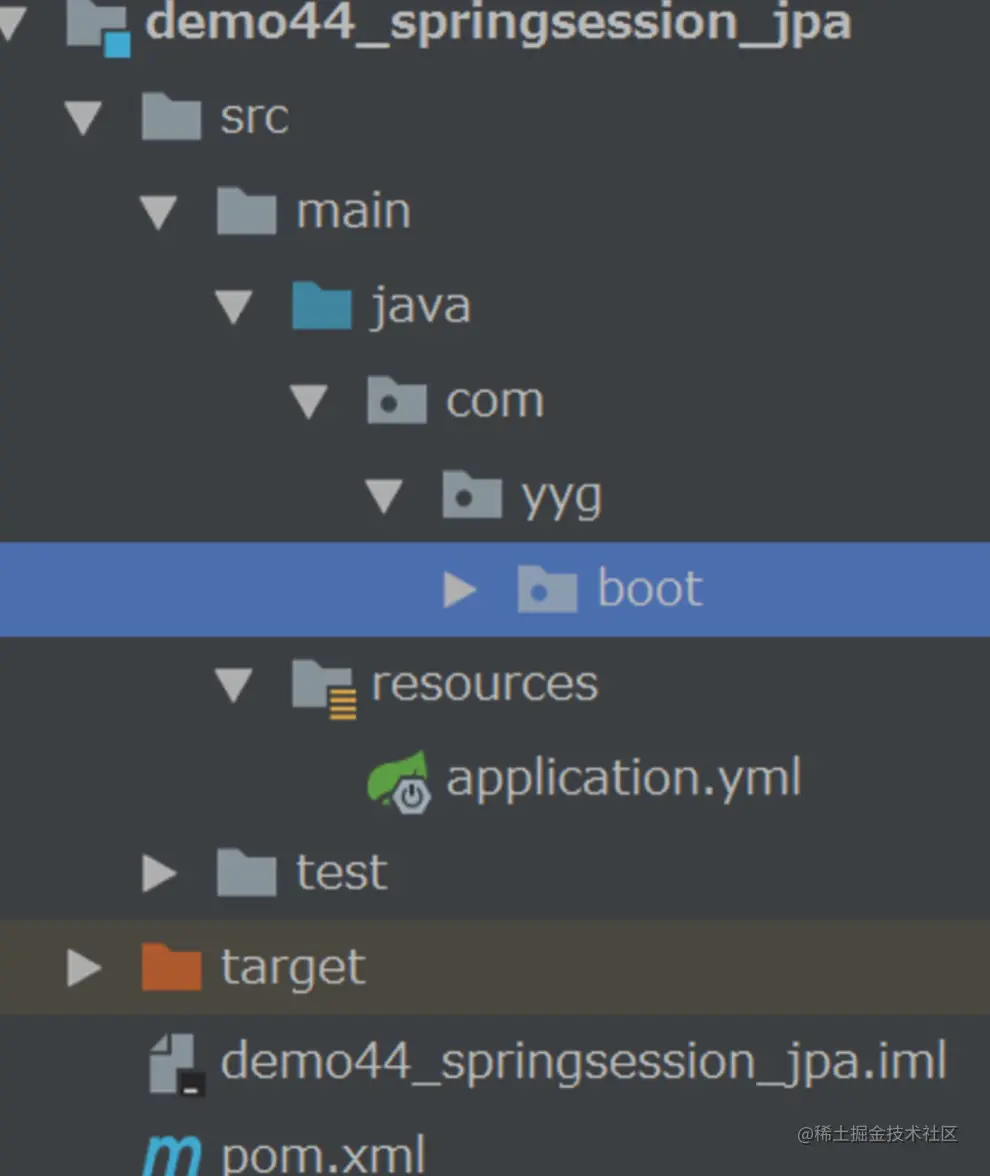The height and width of the screenshot is (1176, 990).
Task: Expand the test folder arrow
Action: [x=159, y=873]
